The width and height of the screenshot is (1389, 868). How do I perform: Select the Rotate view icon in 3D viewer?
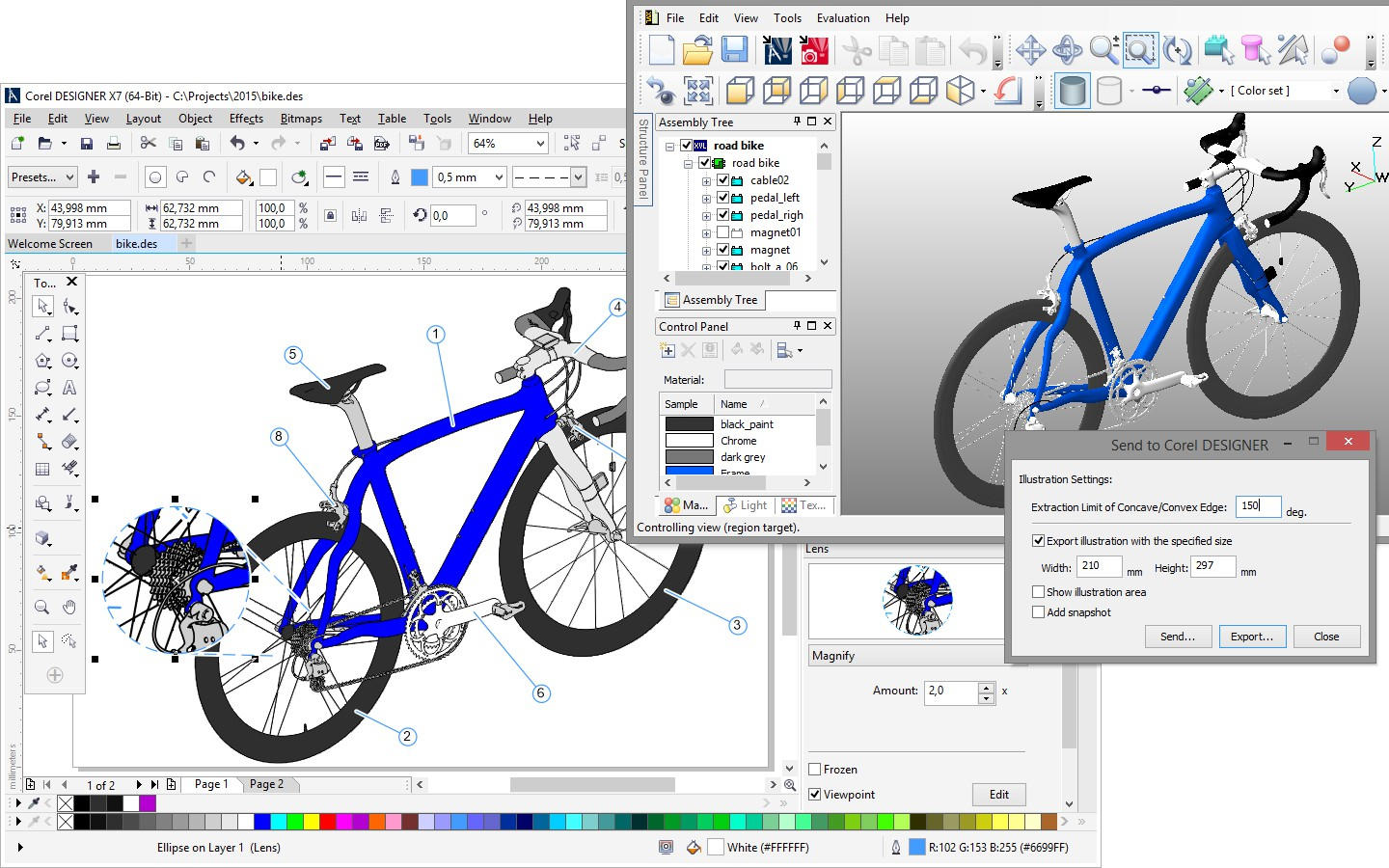tap(1068, 49)
